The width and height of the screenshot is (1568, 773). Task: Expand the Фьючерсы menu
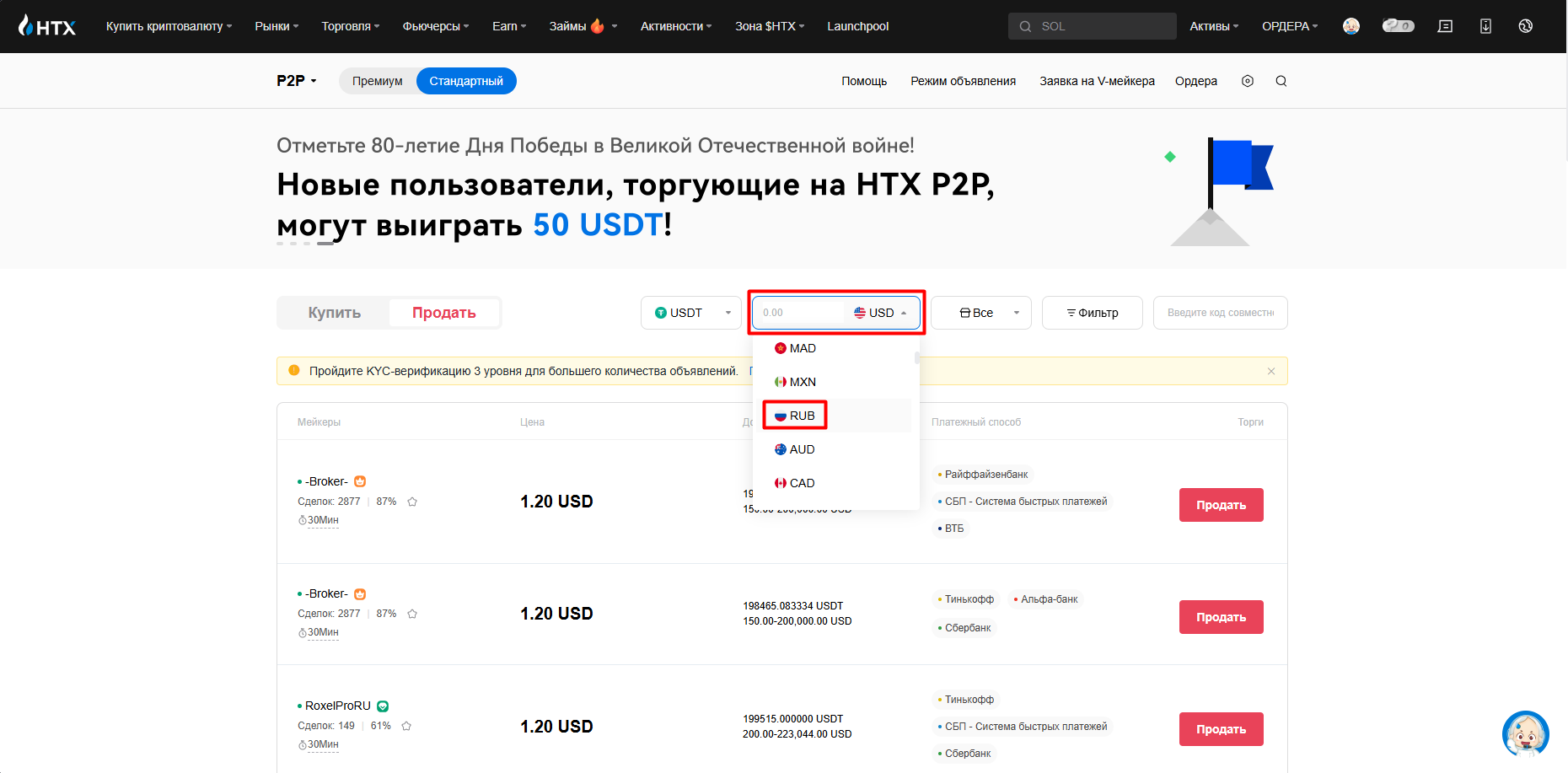click(436, 26)
